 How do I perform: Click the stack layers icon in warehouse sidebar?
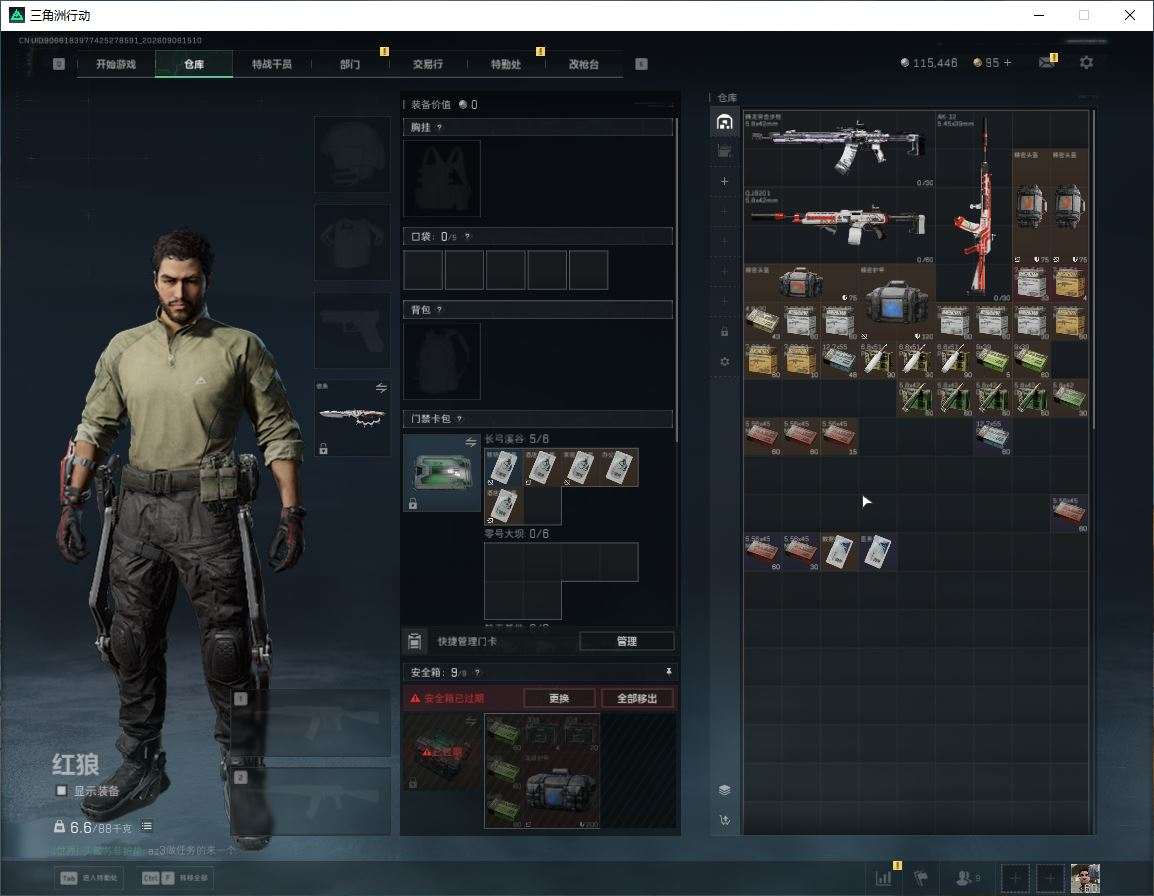pyautogui.click(x=724, y=789)
